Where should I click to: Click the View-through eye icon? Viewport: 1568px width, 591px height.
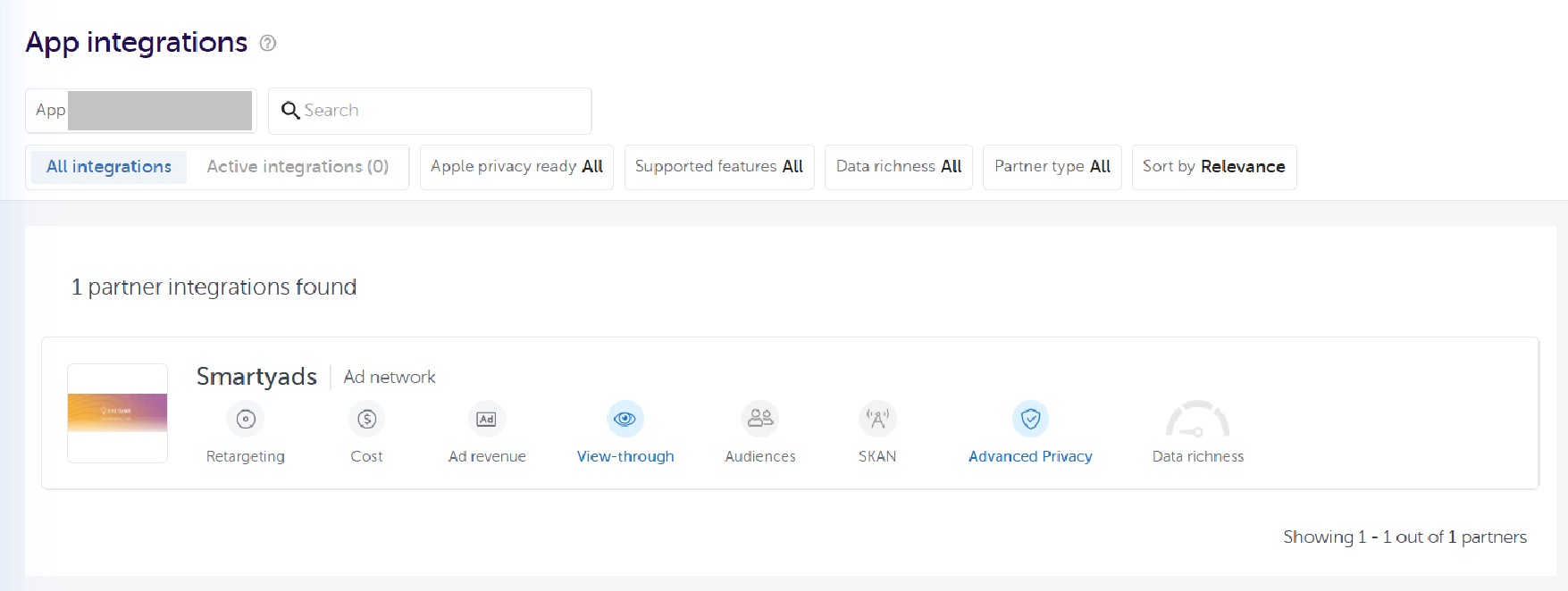coord(625,419)
